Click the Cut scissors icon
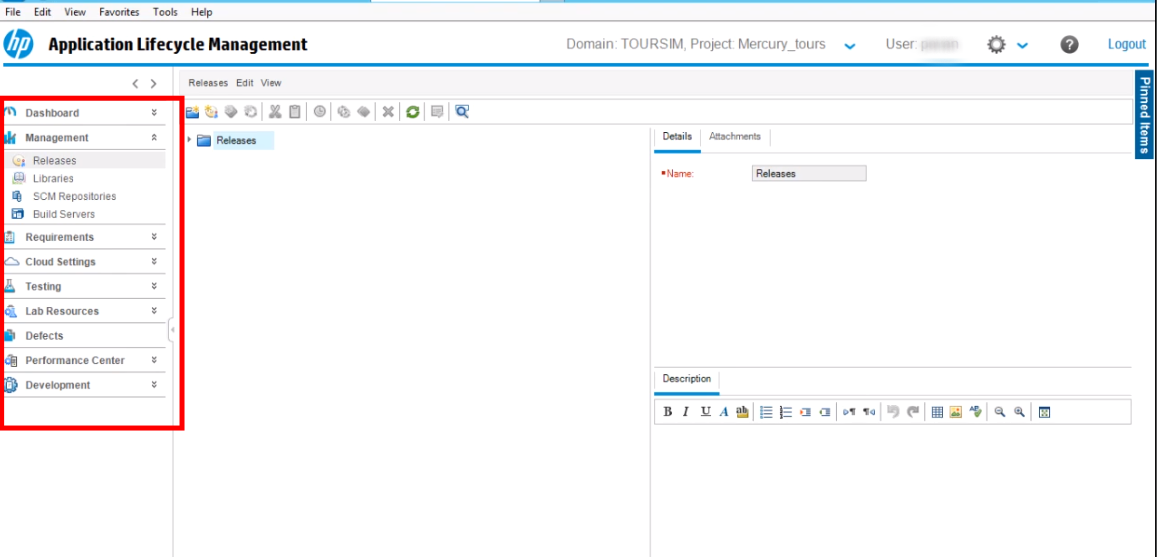The image size is (1157, 557). pyautogui.click(x=275, y=111)
